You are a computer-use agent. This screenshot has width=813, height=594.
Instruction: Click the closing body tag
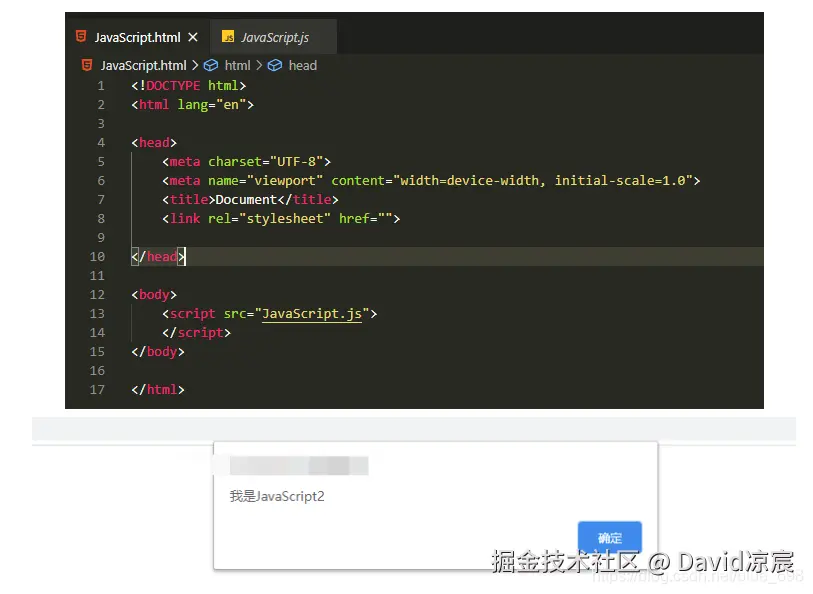tap(158, 352)
